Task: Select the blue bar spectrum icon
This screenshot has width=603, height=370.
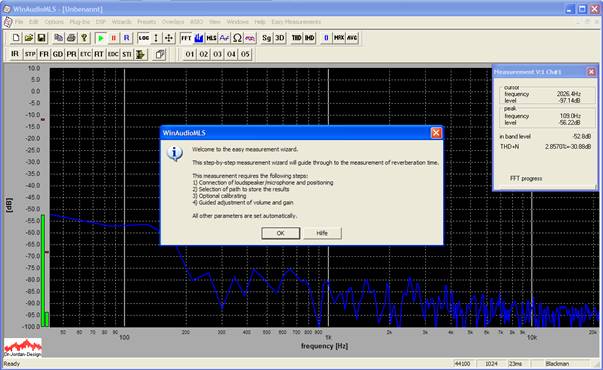Action: (x=199, y=38)
